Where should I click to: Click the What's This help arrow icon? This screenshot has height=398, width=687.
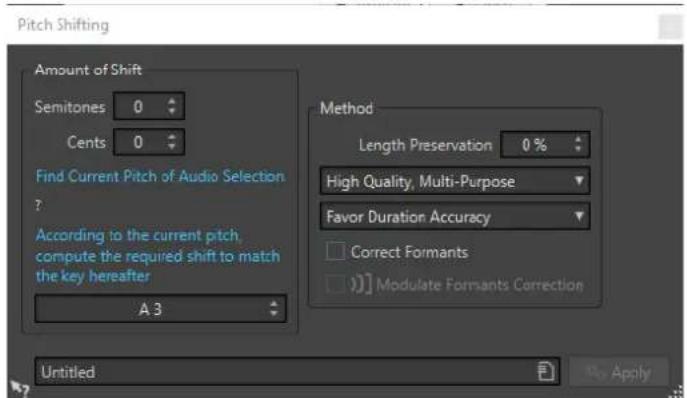tap(19, 389)
